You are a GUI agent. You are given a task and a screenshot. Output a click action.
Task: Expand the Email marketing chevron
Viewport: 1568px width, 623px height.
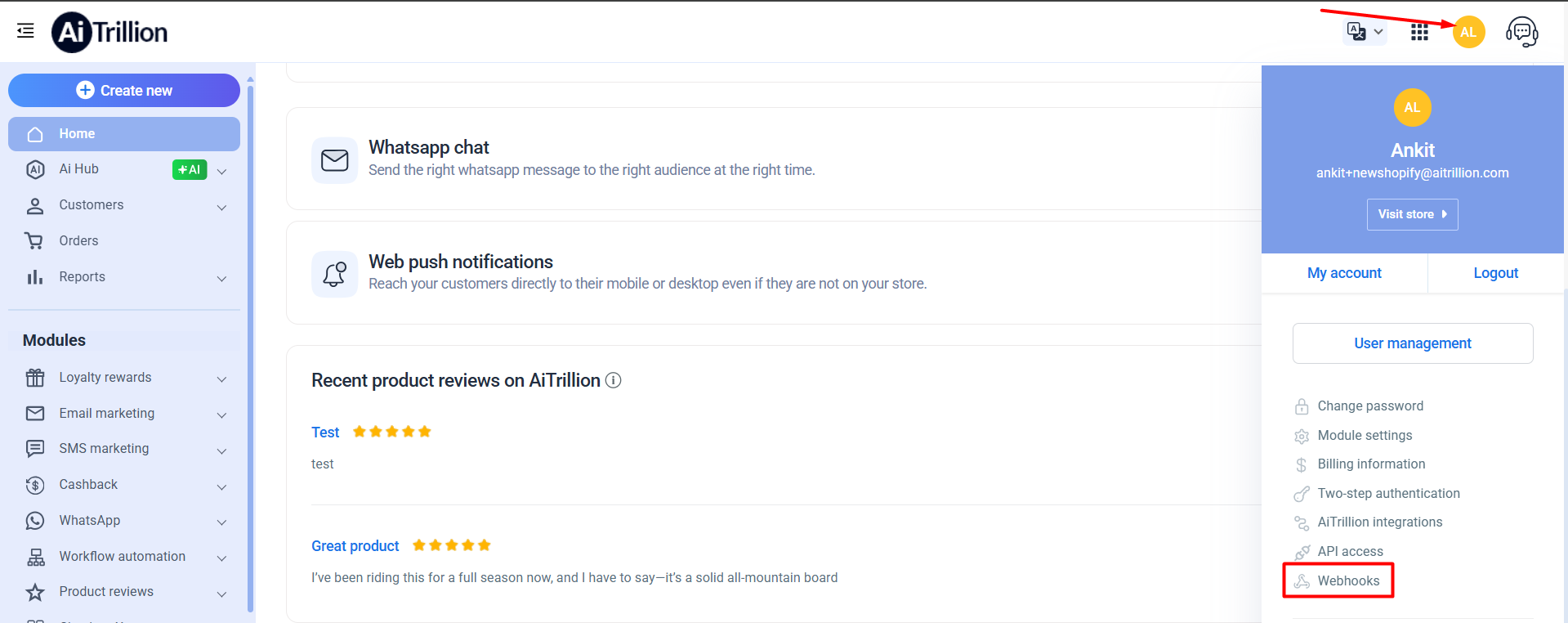pyautogui.click(x=221, y=415)
